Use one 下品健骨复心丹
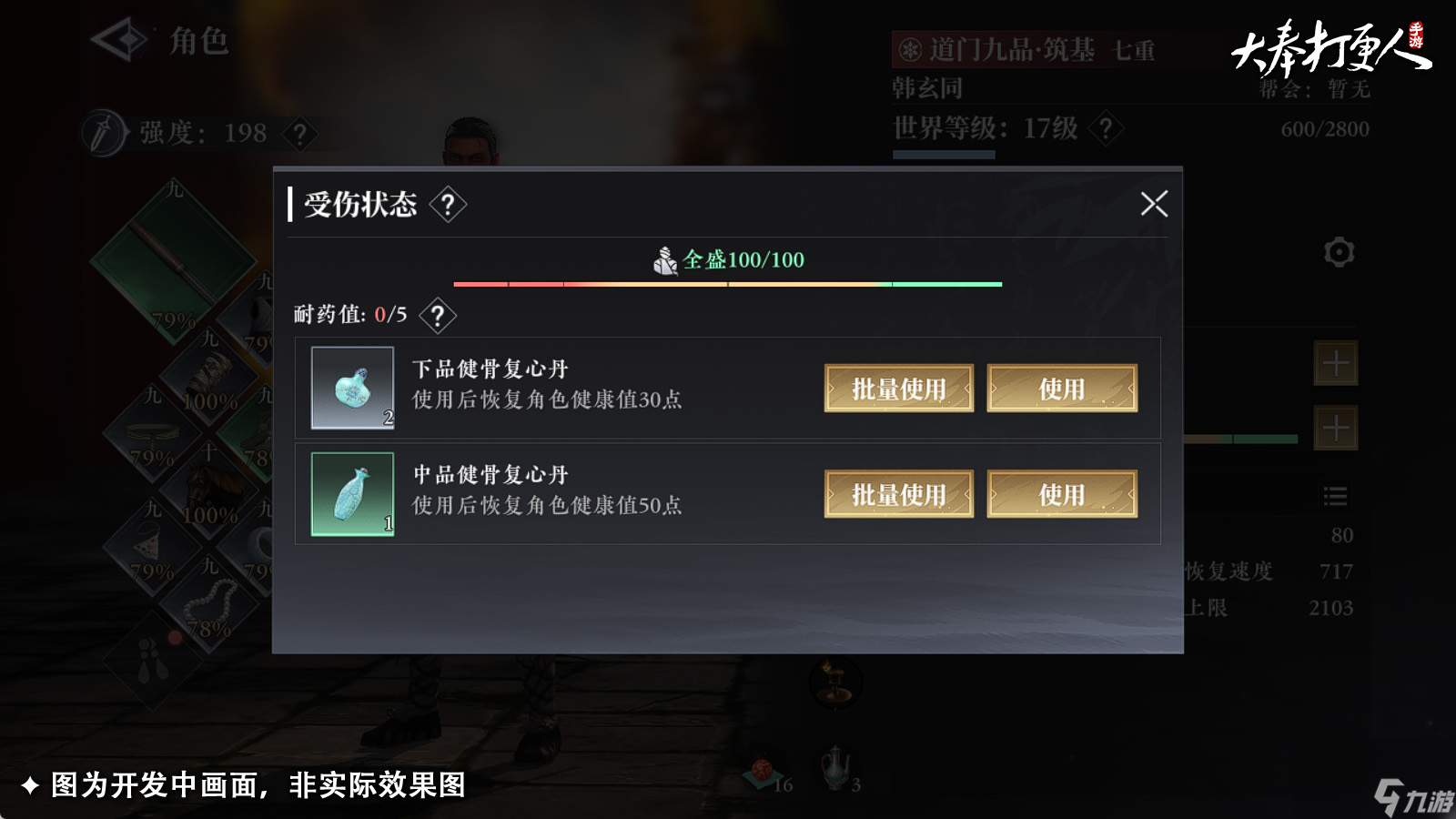The image size is (1456, 819). tap(1062, 389)
